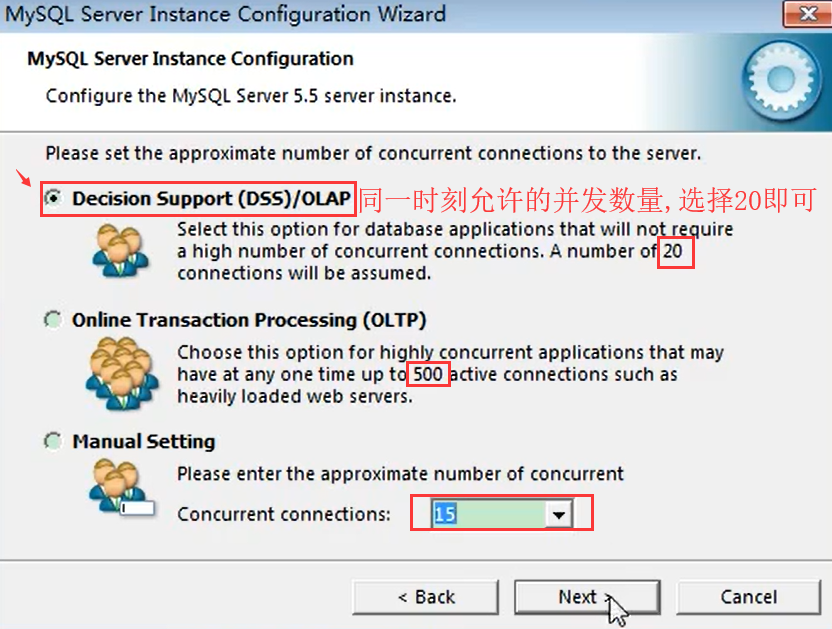Click the red arrow annotation marker
Screen dimensions: 832x629
tap(23, 178)
